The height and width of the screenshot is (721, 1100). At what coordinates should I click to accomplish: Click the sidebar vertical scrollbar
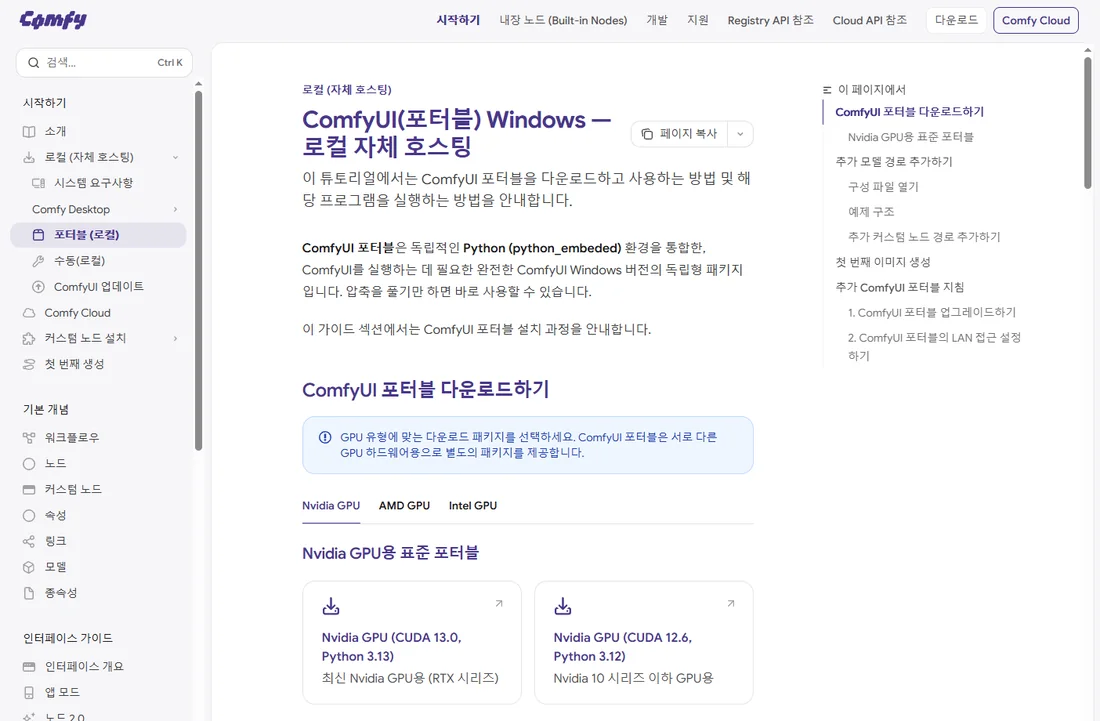[x=199, y=271]
